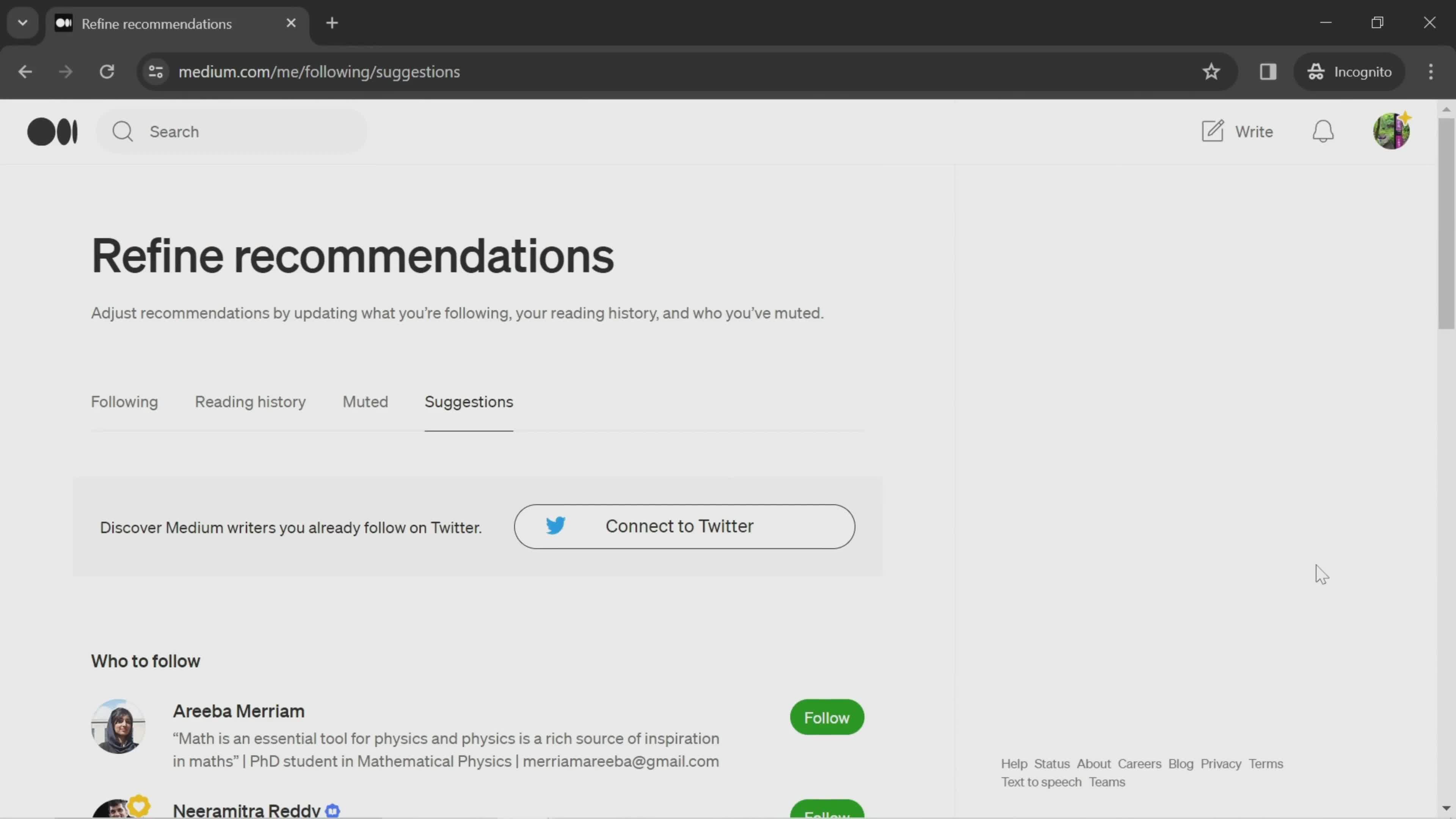The width and height of the screenshot is (1456, 819).
Task: Click the Twitter bird icon on Connect button
Action: (x=555, y=525)
